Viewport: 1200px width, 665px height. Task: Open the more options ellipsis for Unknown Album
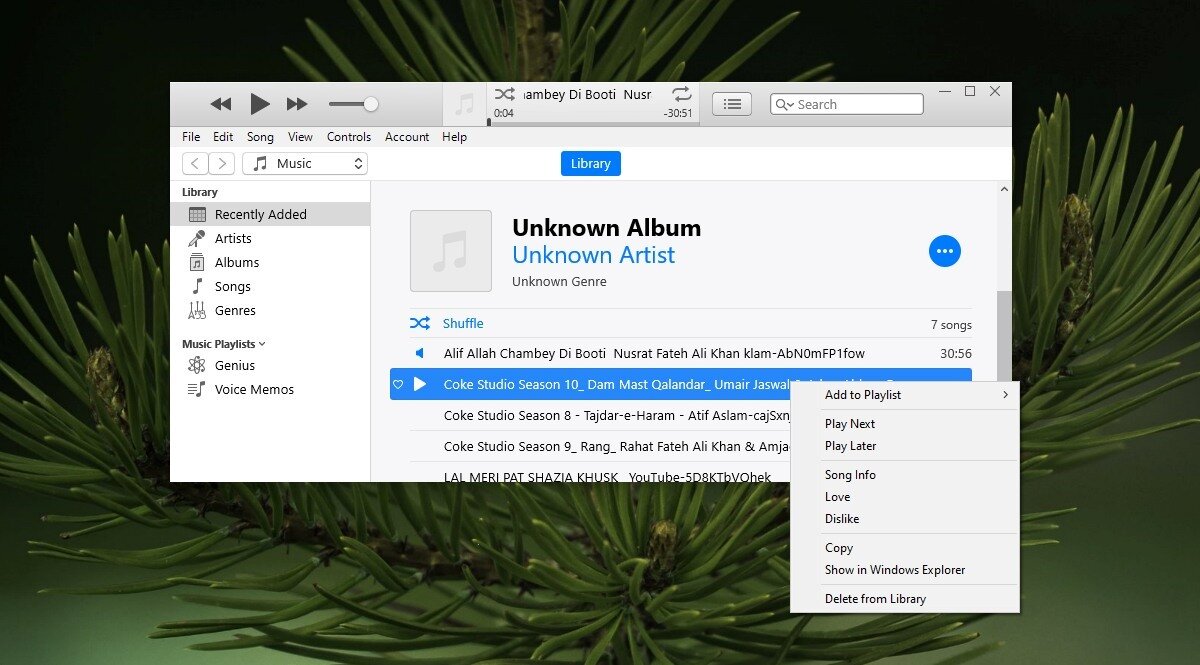click(x=944, y=251)
